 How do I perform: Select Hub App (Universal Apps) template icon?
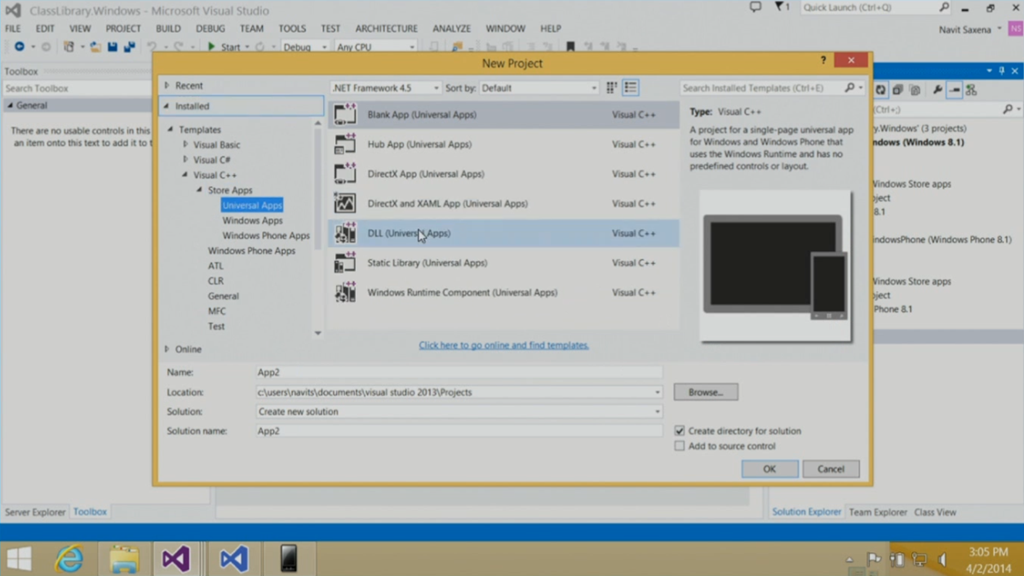[345, 144]
